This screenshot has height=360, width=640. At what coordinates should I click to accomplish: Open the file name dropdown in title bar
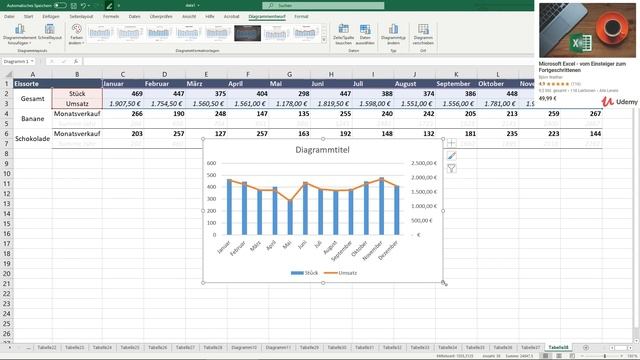198,6
